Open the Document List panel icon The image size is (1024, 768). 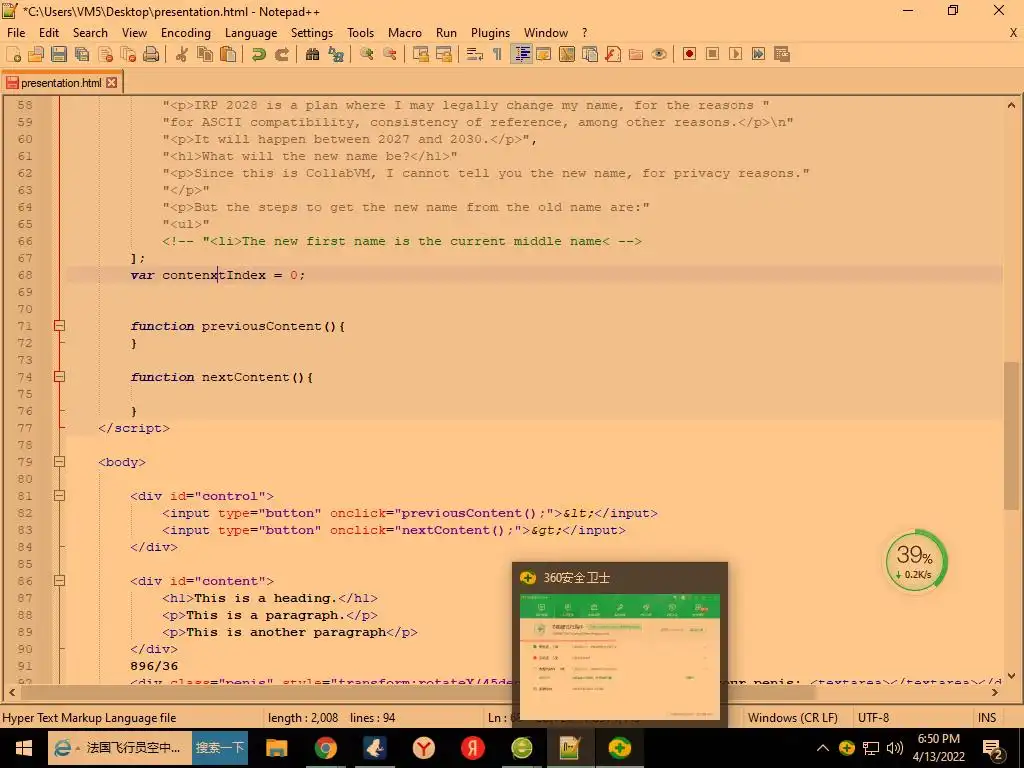[x=590, y=54]
